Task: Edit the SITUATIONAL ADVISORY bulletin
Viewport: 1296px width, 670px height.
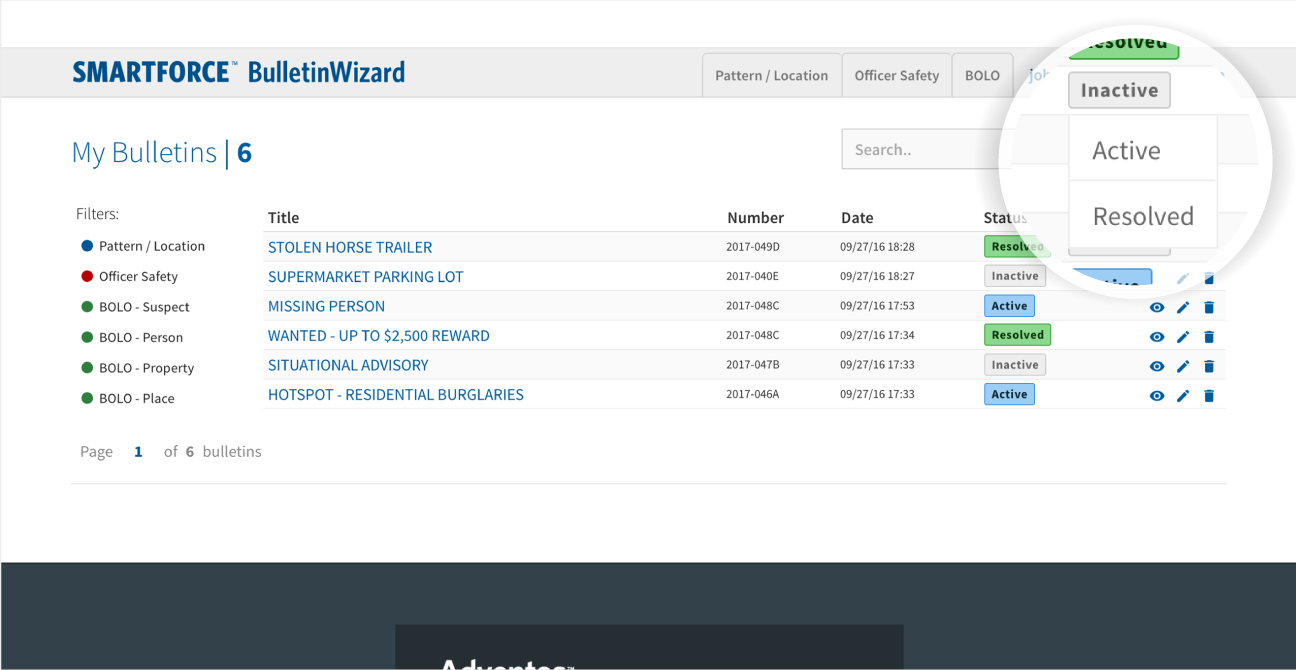Action: click(x=1183, y=367)
